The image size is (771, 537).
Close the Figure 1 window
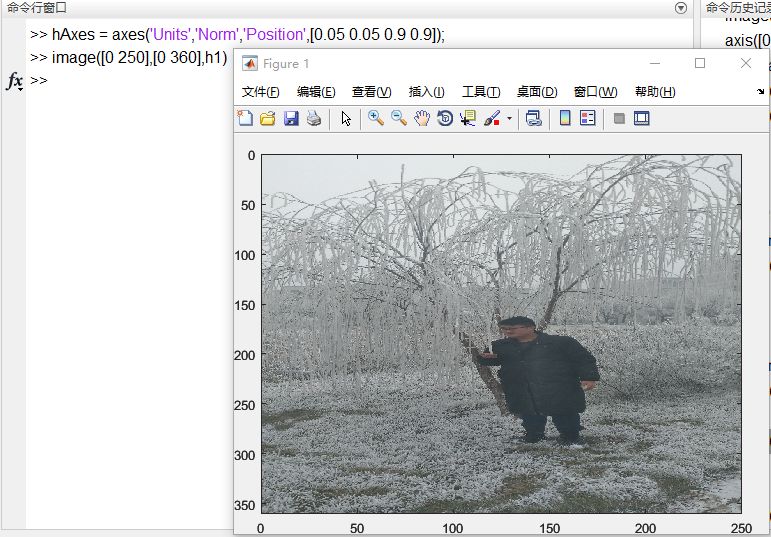coord(746,63)
